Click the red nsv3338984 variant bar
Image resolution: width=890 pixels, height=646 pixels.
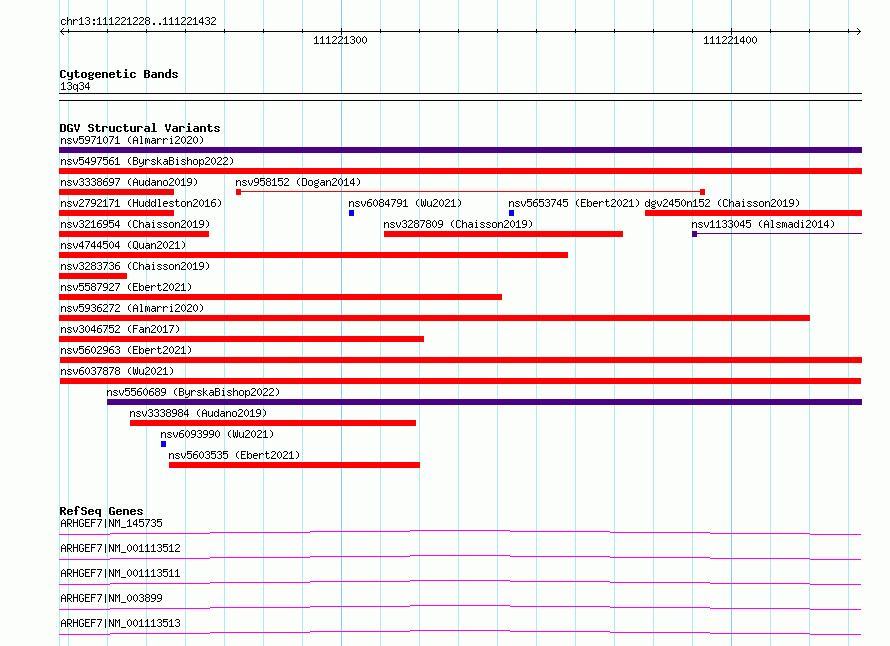[x=273, y=423]
